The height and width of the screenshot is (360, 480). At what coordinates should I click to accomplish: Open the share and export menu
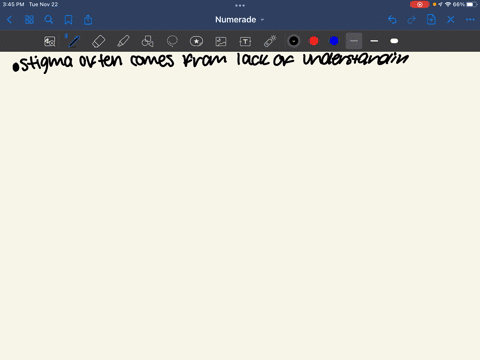[88, 20]
